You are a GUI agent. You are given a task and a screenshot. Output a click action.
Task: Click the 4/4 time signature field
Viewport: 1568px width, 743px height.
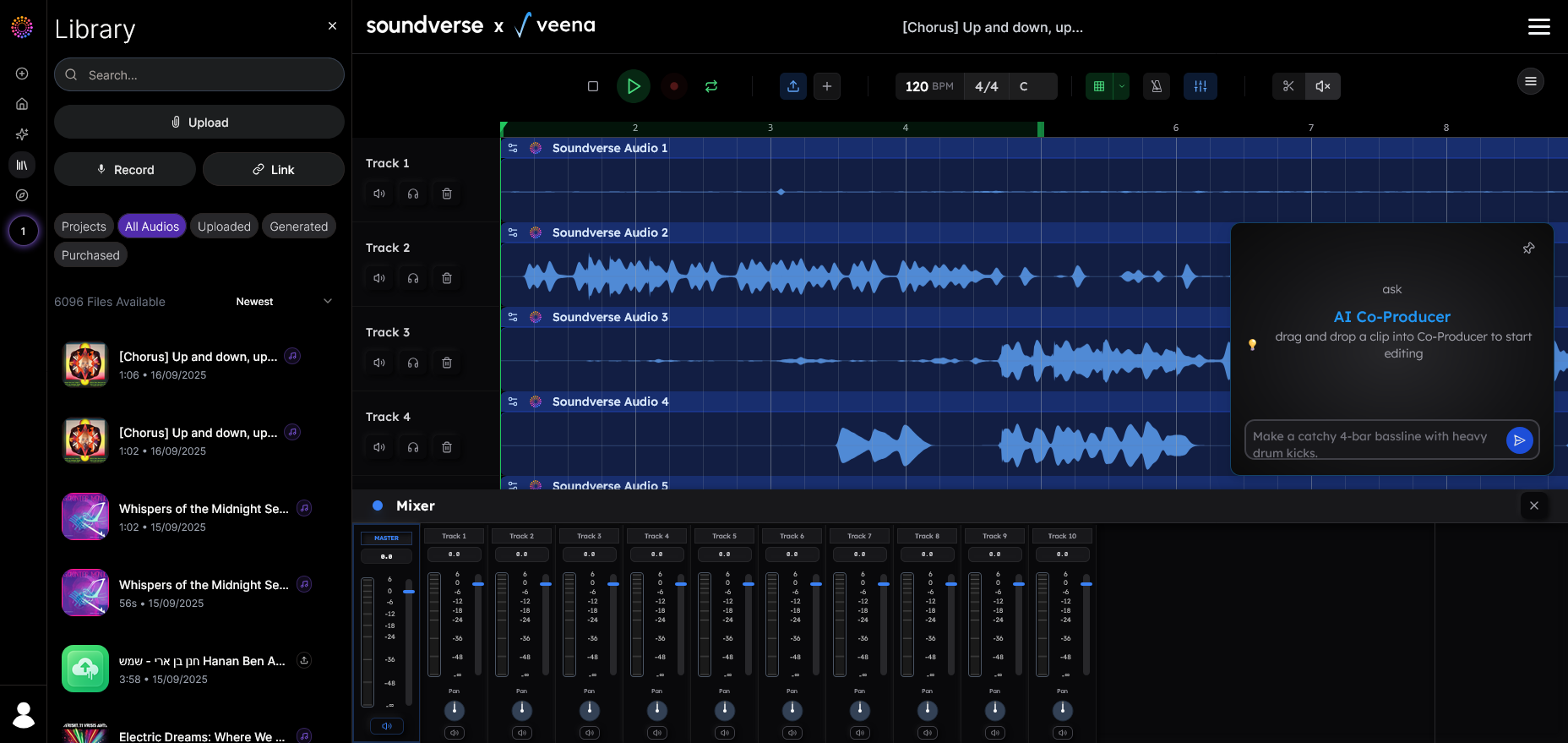point(986,86)
